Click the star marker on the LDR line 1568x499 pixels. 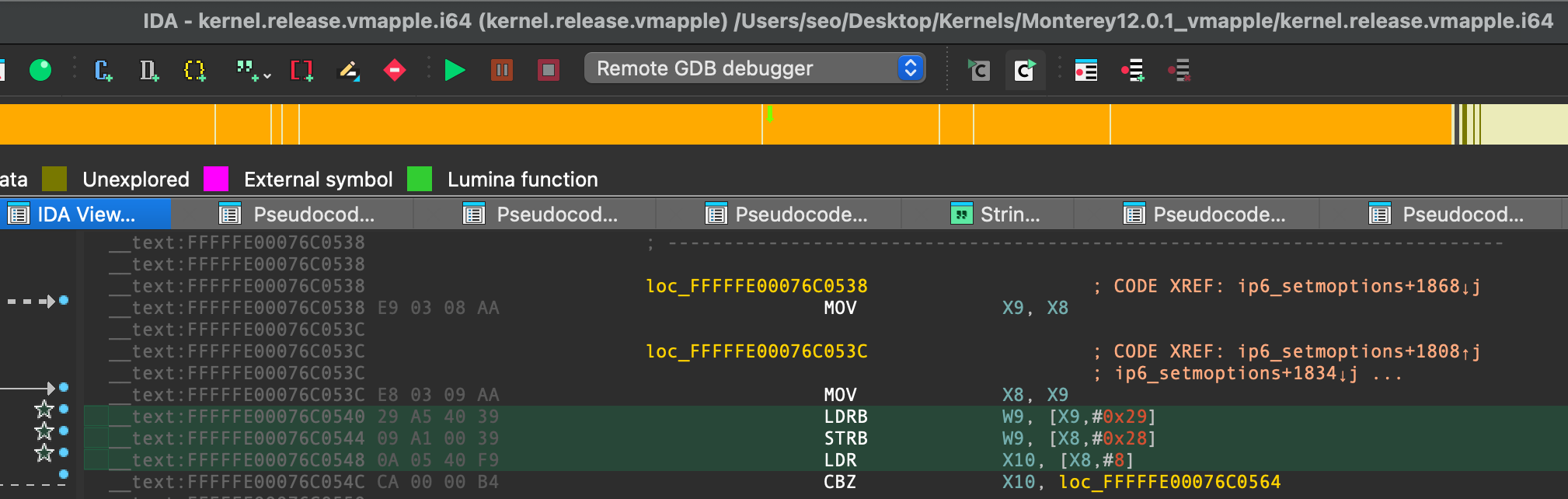(44, 452)
